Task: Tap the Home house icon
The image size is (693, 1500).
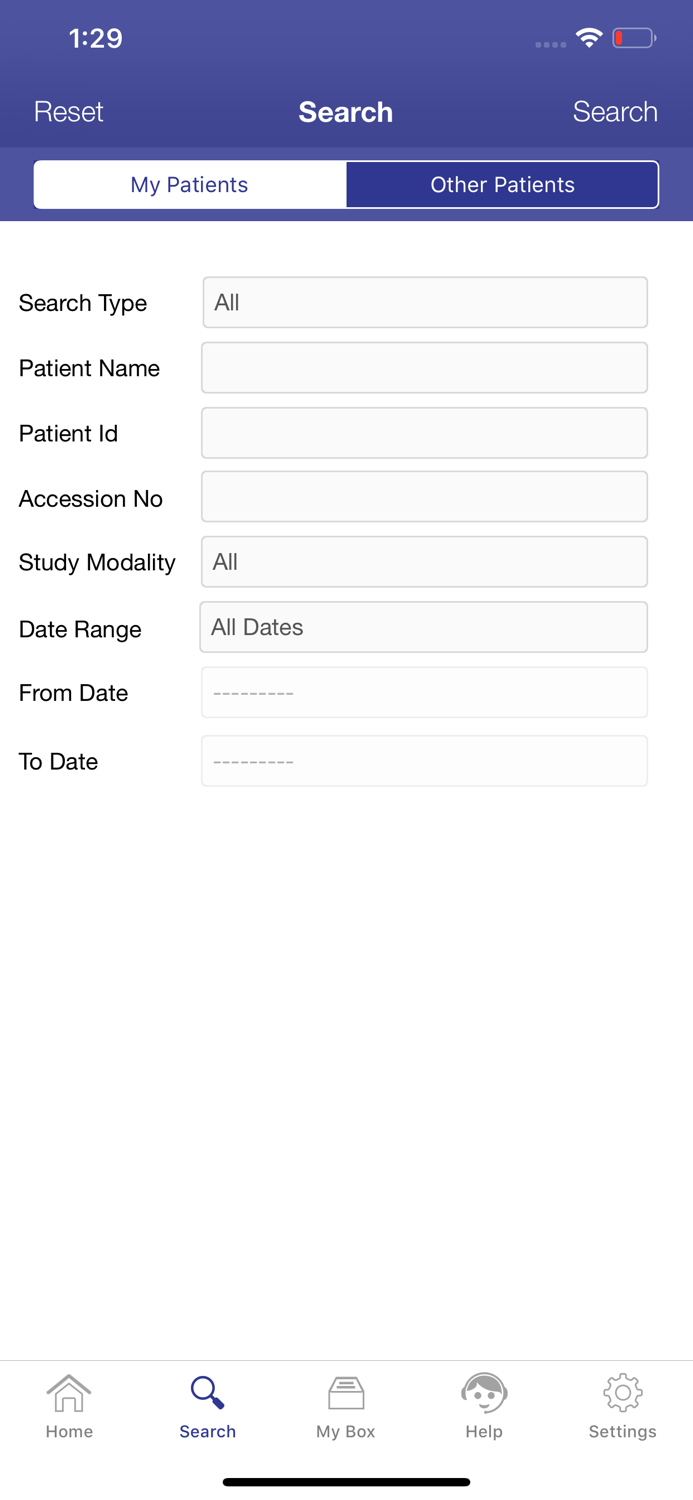Action: (69, 1393)
